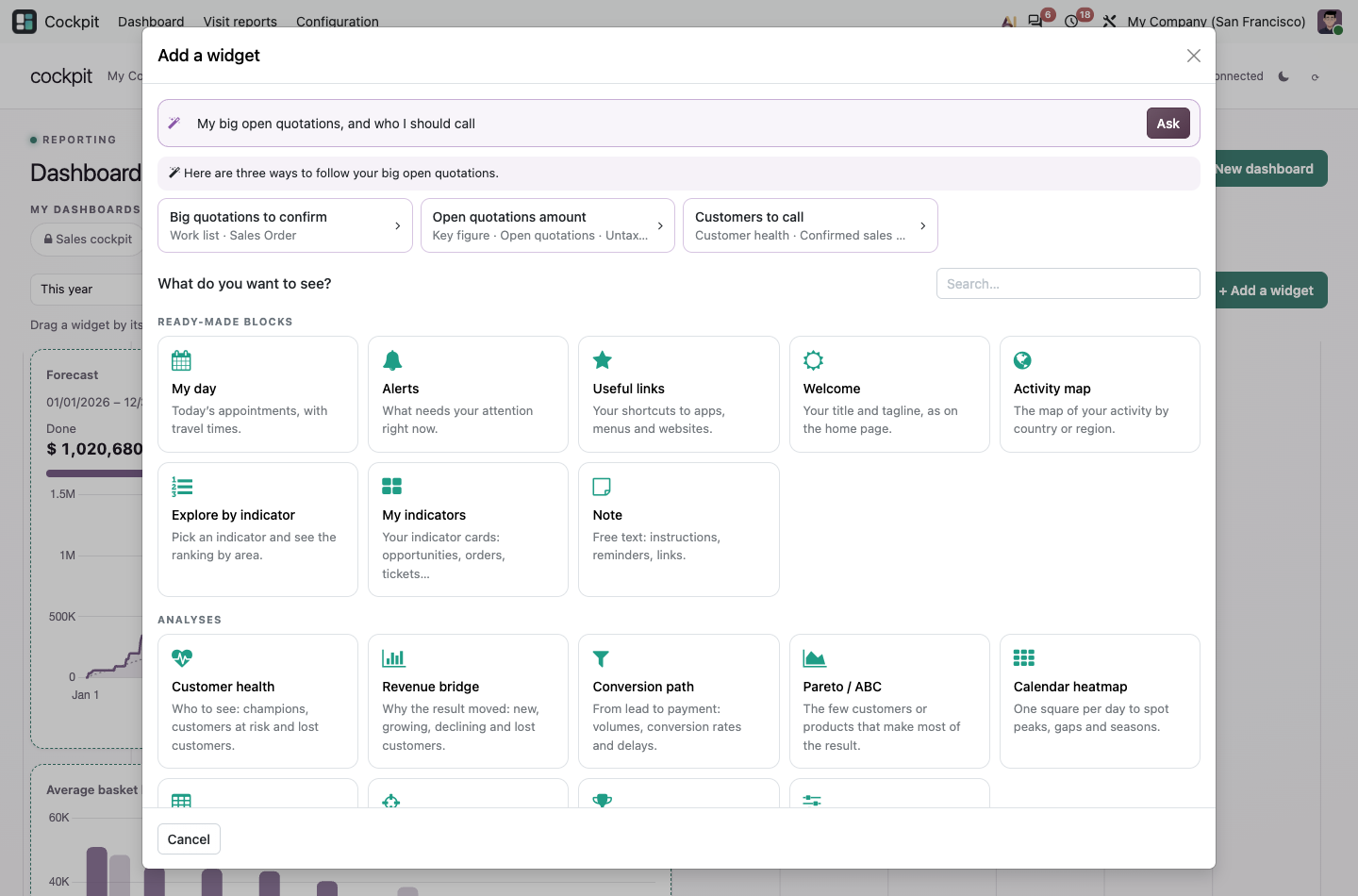This screenshot has height=896, width=1358.
Task: Click the Activity map globe icon
Action: (1022, 360)
